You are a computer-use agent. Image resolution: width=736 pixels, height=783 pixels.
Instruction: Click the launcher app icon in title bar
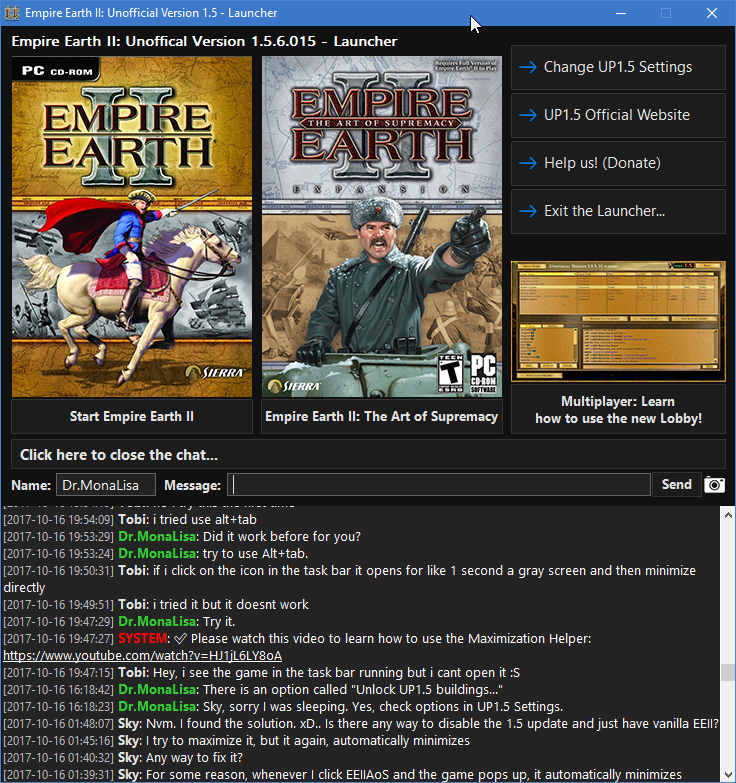(12, 12)
